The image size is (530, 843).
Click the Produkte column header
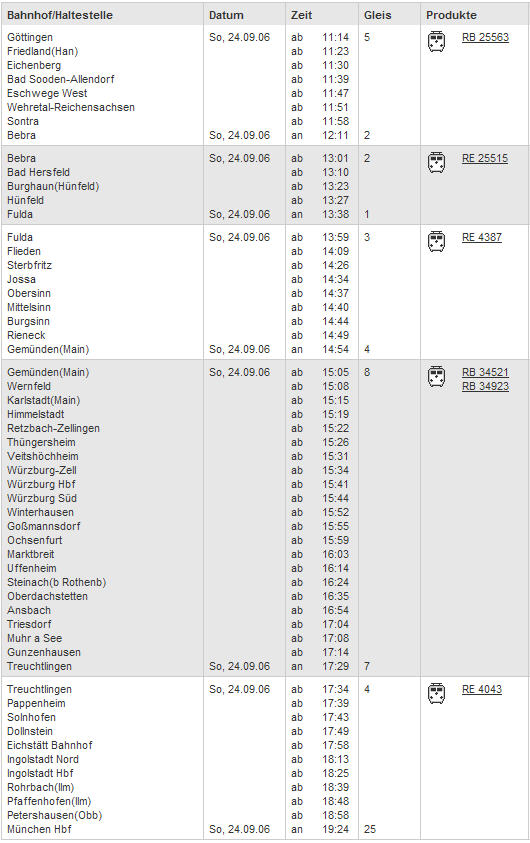pos(451,15)
